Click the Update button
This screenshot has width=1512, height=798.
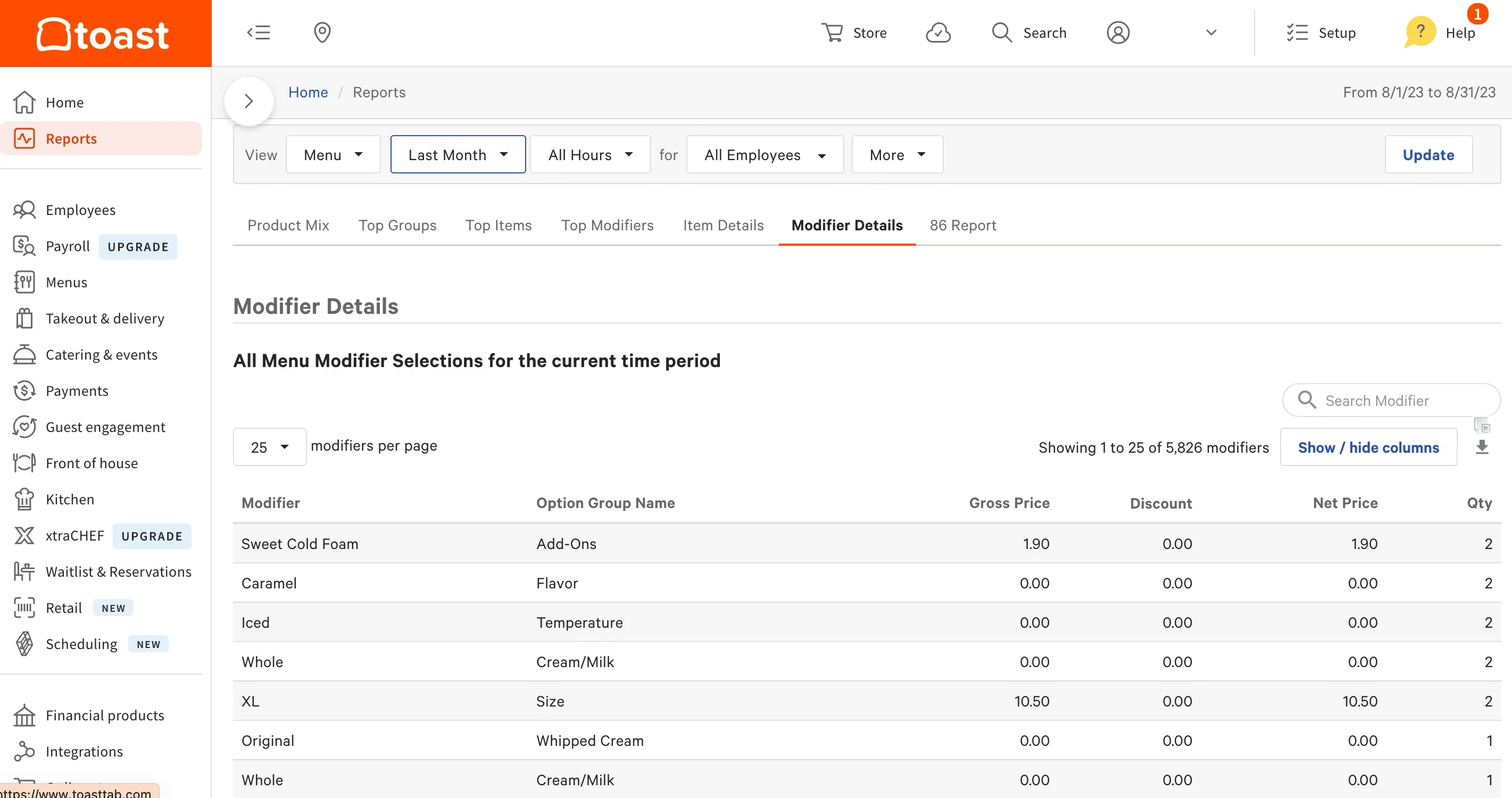click(x=1428, y=154)
